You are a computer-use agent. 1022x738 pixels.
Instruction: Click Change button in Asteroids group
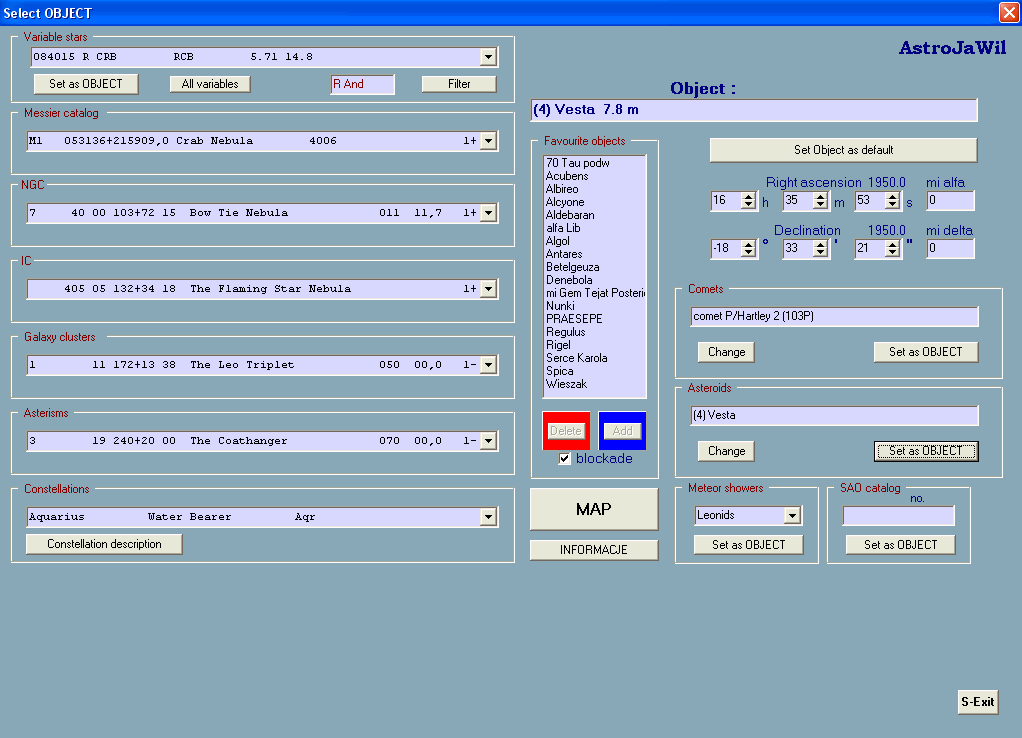(726, 451)
